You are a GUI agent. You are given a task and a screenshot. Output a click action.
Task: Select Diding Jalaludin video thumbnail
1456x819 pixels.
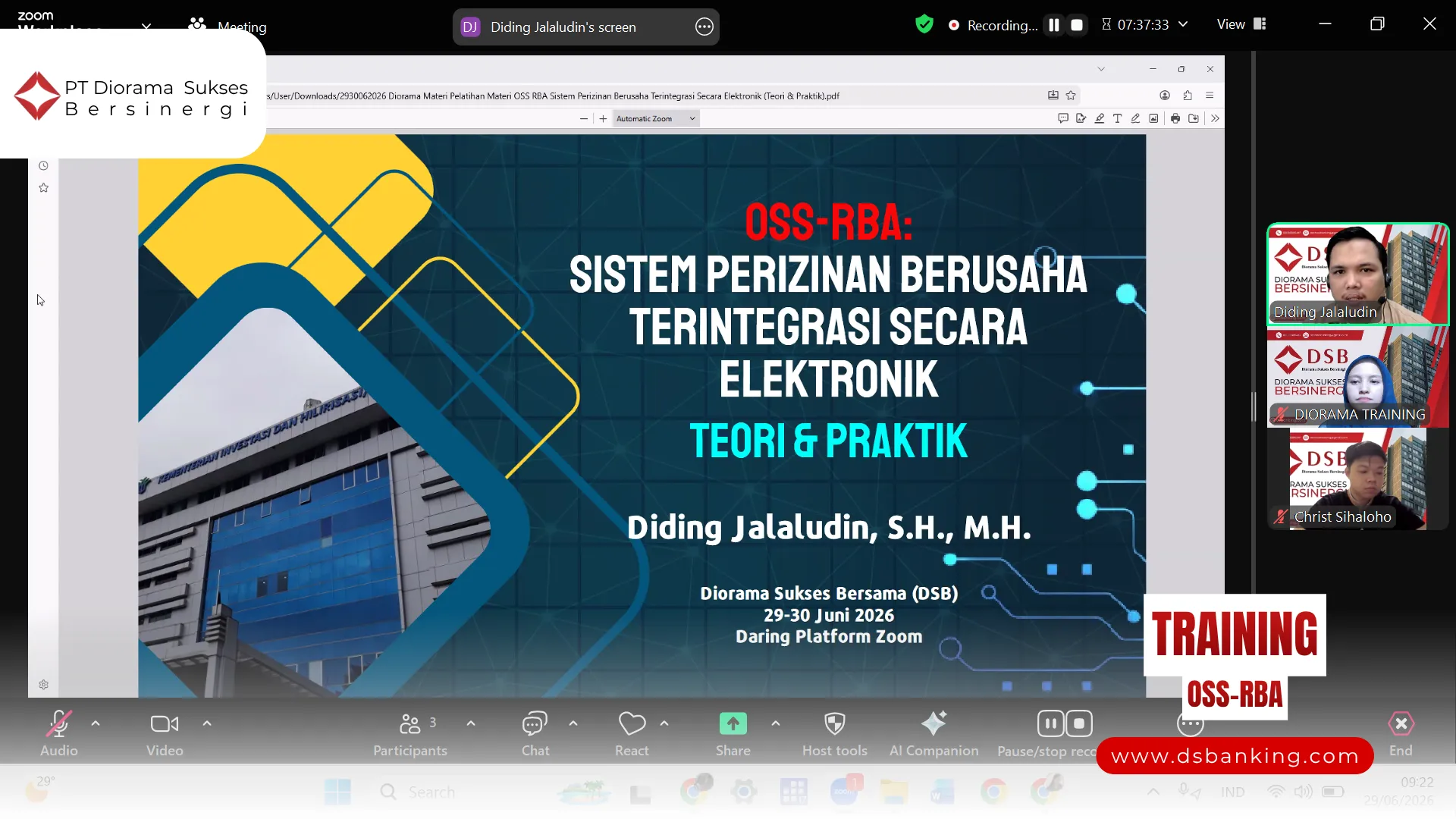pyautogui.click(x=1358, y=275)
